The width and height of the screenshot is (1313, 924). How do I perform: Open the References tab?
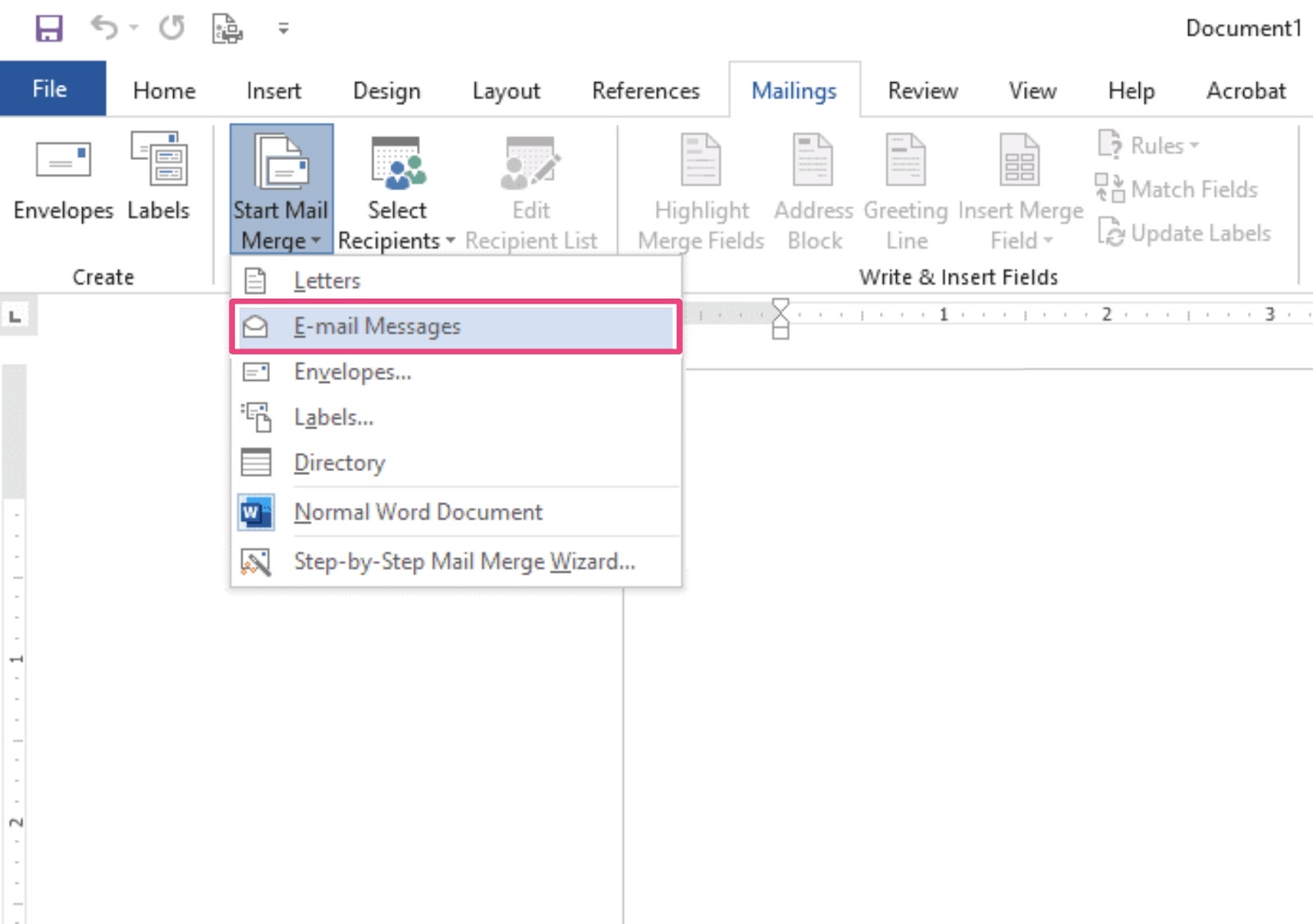pos(646,90)
